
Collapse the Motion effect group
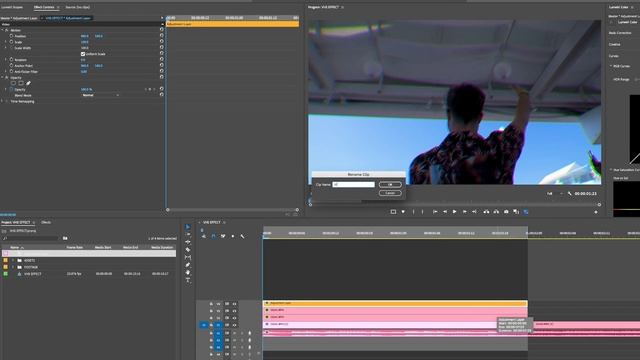[x=2, y=30]
